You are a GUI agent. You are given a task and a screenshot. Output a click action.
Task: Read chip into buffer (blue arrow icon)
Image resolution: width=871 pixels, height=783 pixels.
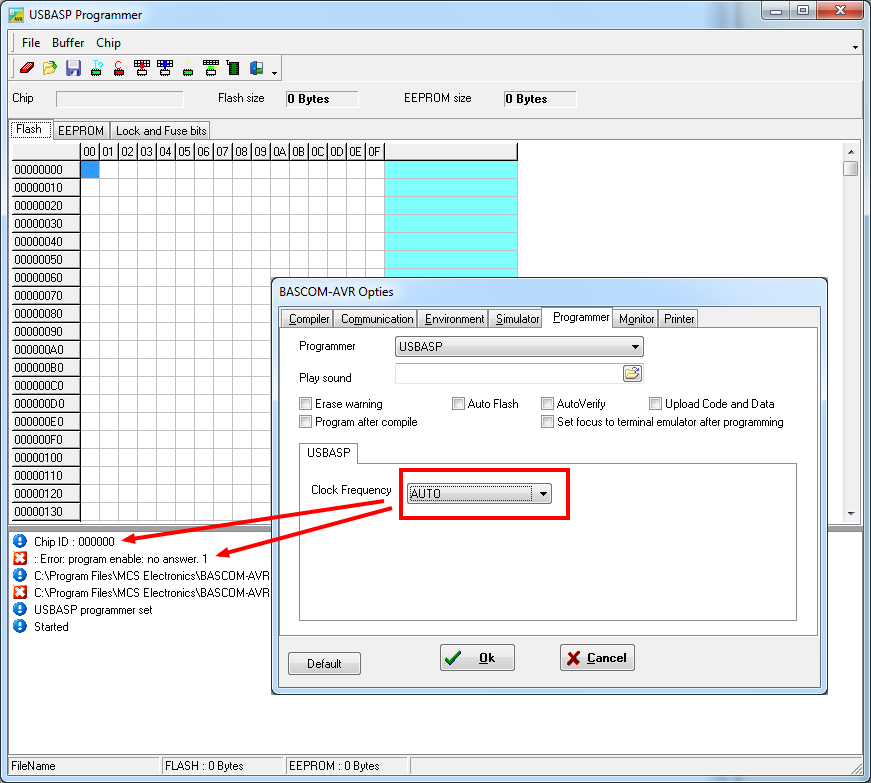pos(165,68)
